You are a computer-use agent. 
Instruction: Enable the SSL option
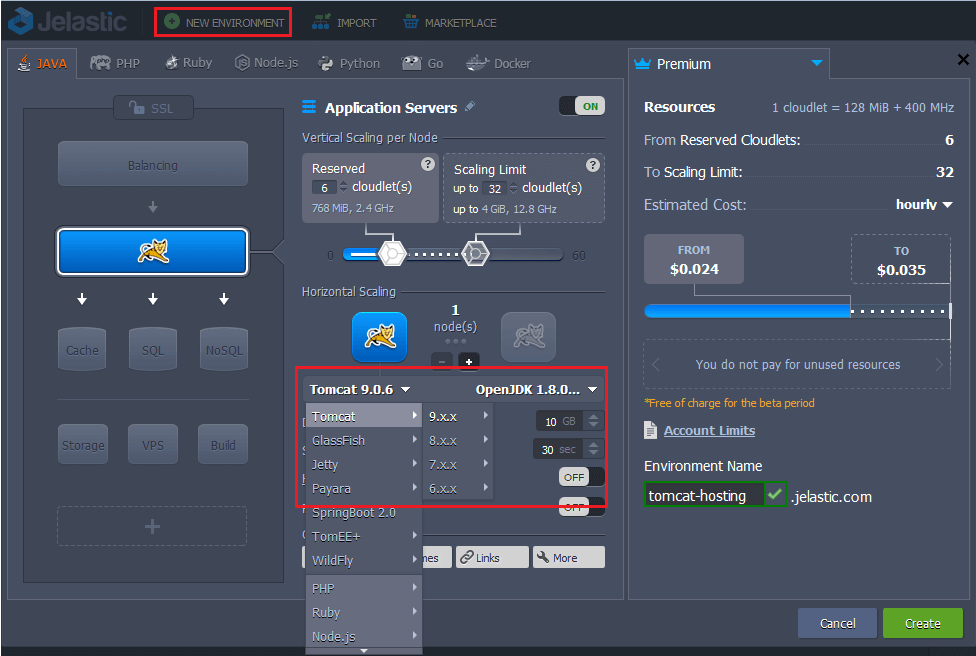(x=153, y=108)
